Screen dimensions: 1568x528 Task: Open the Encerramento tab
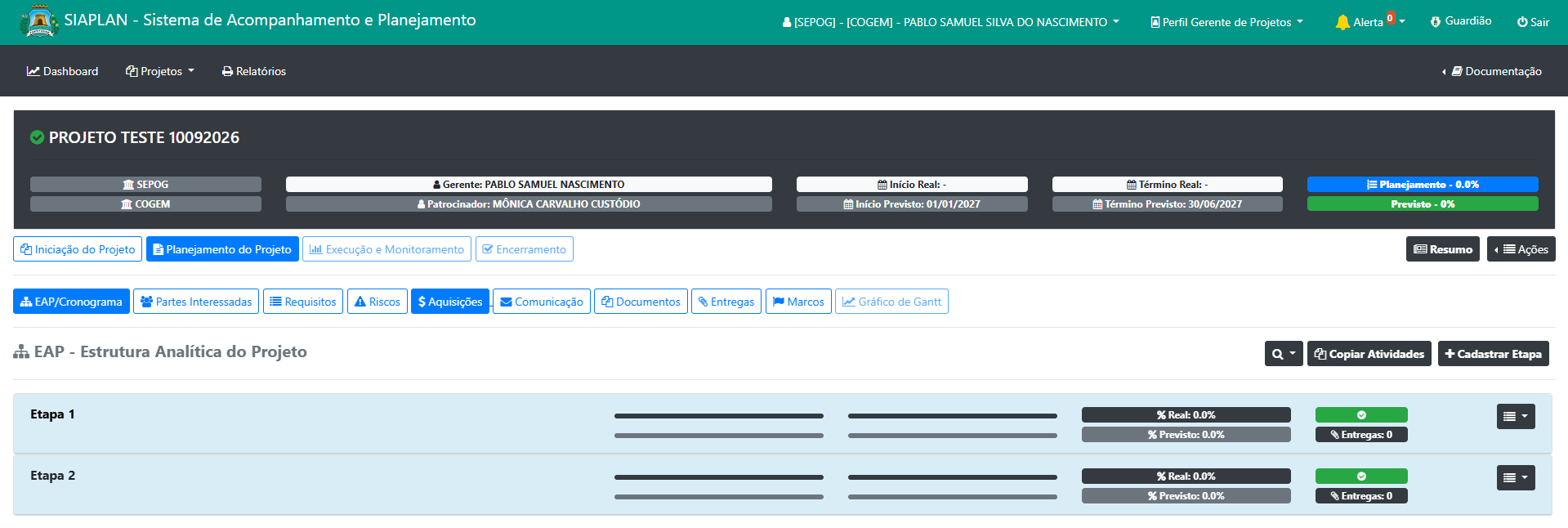tap(524, 249)
